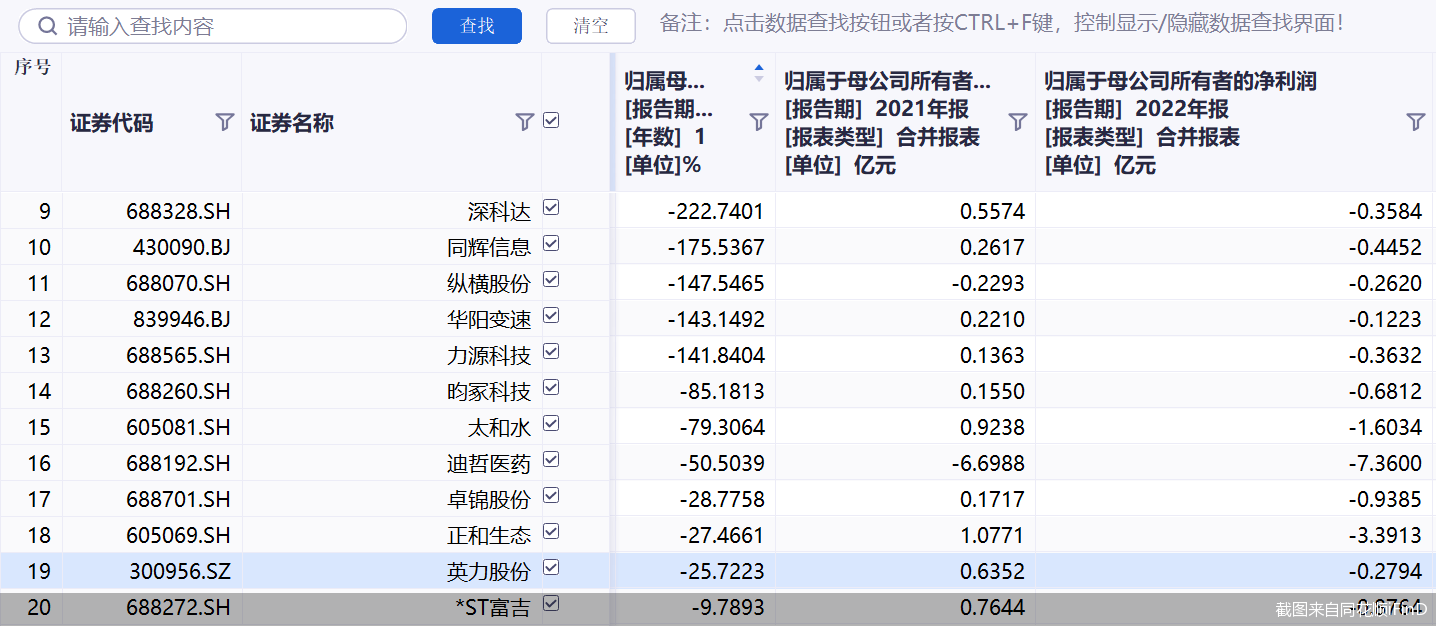Select code cell 605069.SH
Screen dimensions: 1436x626
point(178,535)
